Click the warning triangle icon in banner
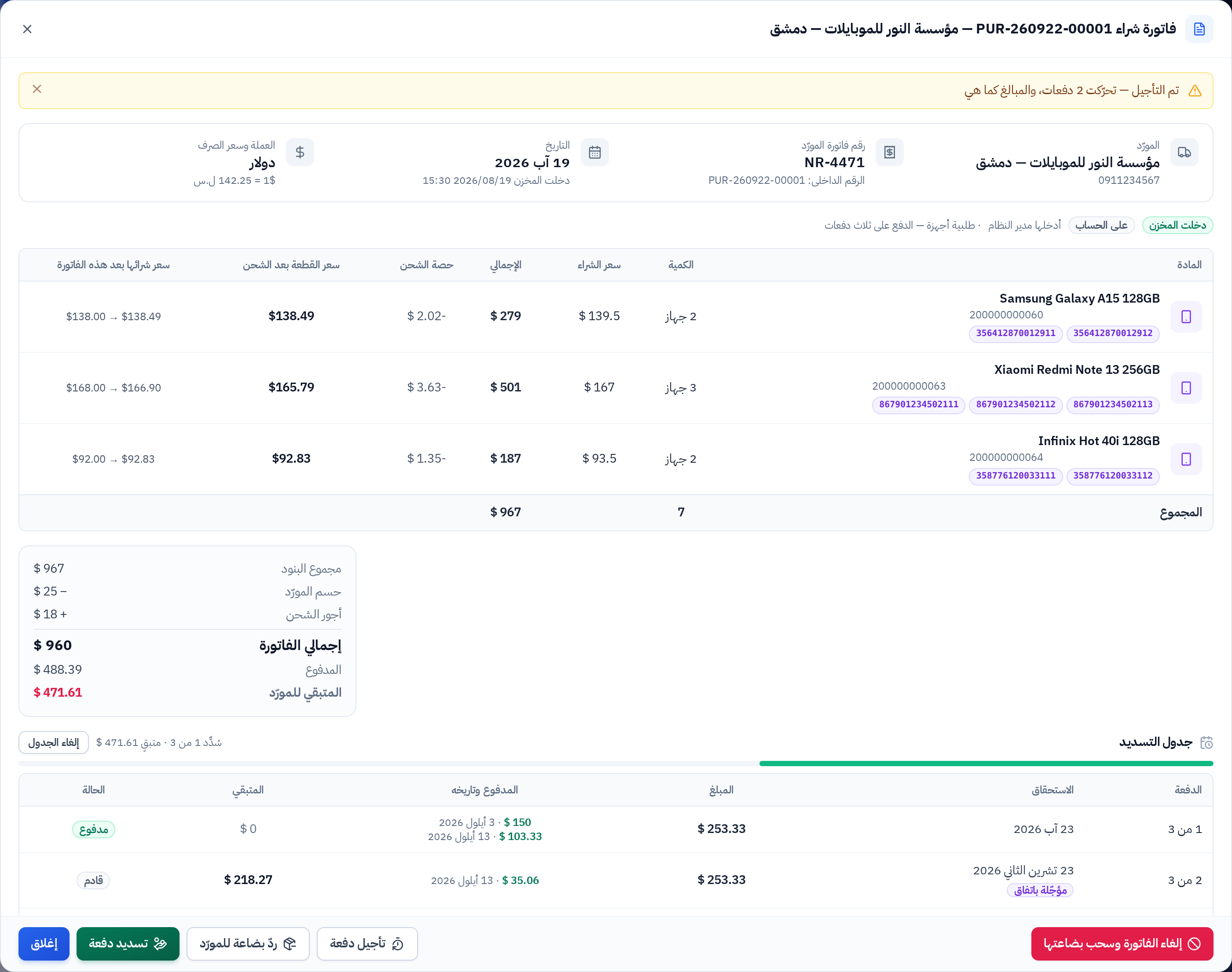 (x=1195, y=91)
